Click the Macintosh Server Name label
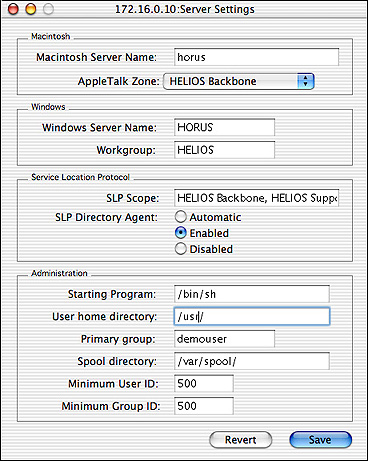The image size is (368, 461). point(96,57)
